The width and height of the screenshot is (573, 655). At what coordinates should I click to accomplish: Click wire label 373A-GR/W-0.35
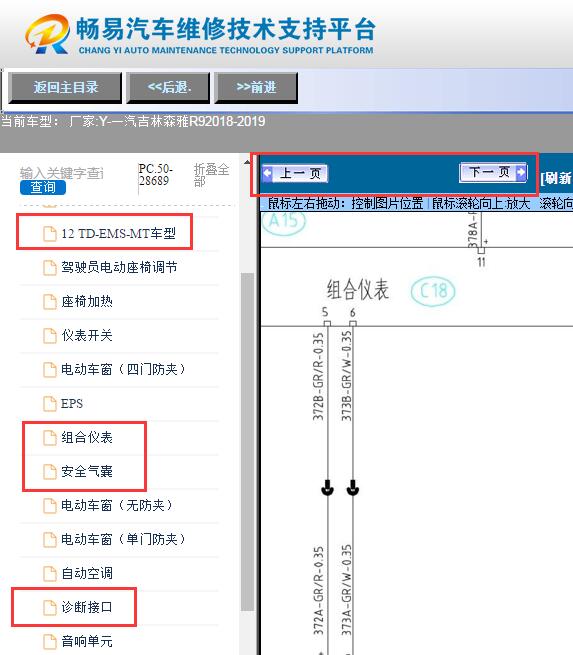[346, 590]
